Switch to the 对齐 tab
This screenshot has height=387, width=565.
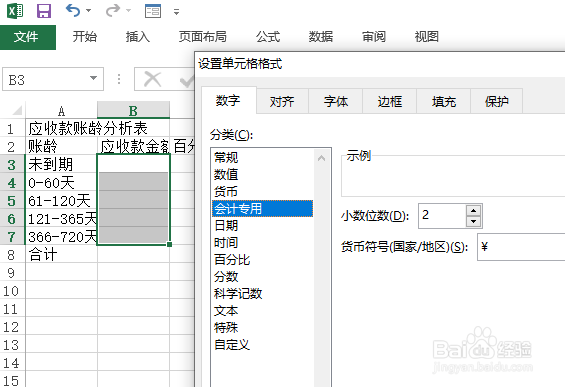pos(282,102)
